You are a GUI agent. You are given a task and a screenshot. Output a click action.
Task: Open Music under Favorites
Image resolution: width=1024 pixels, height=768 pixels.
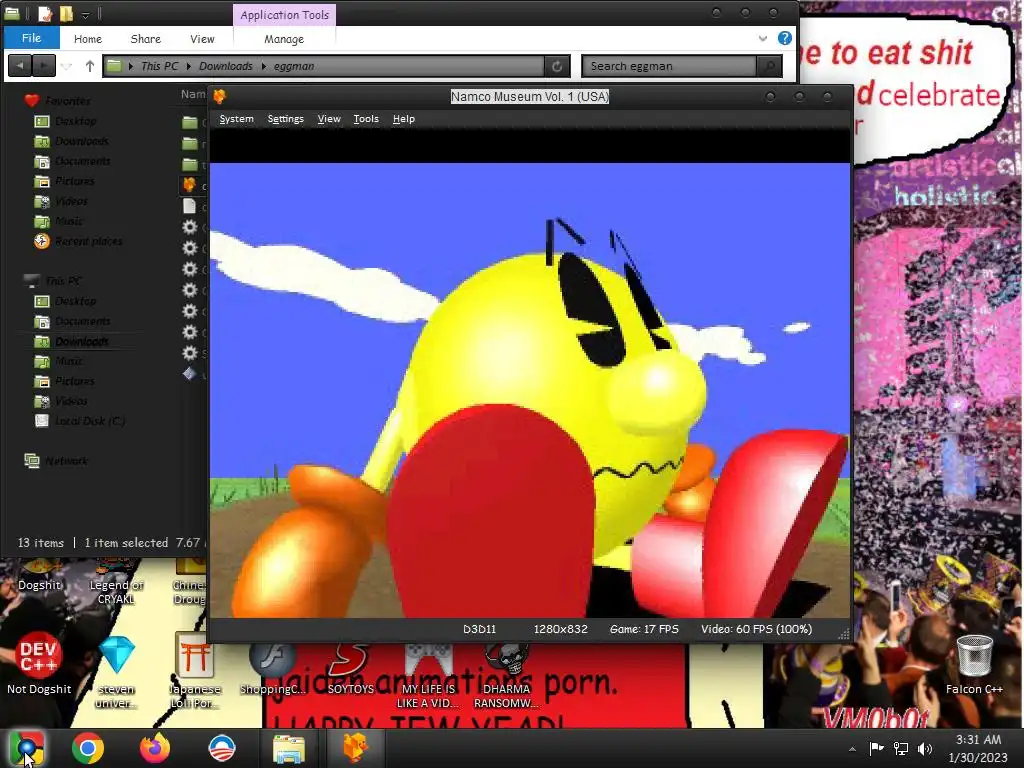69,221
